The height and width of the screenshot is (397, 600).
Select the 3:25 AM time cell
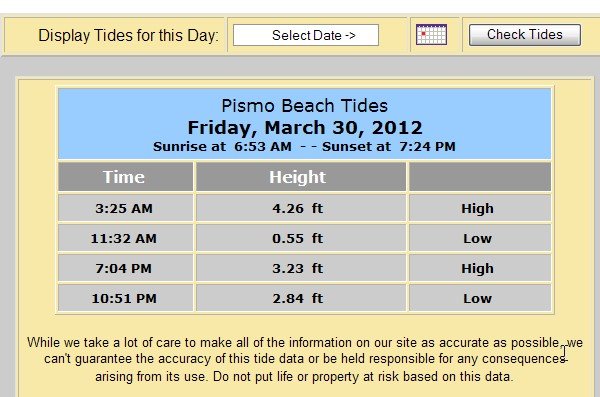(125, 208)
